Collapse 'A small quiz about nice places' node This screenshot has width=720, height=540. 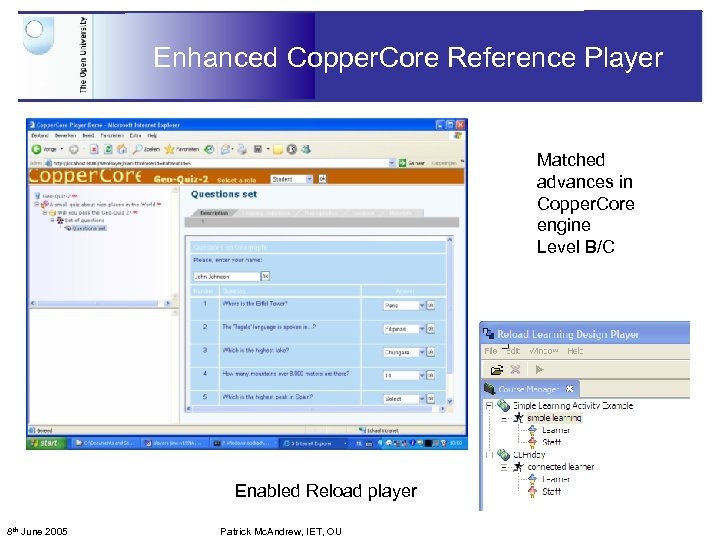click(x=37, y=204)
